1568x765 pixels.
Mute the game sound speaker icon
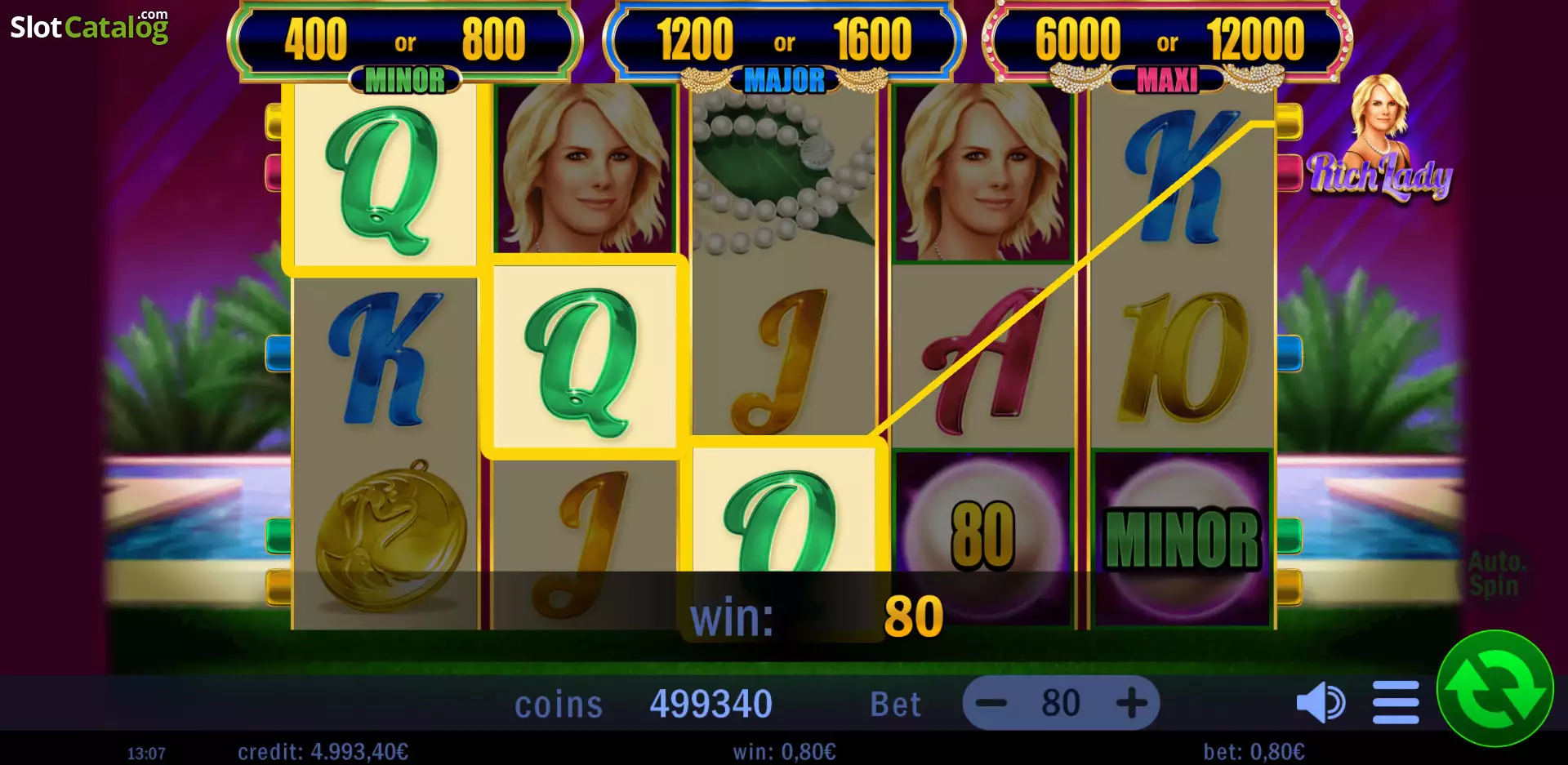point(1321,703)
